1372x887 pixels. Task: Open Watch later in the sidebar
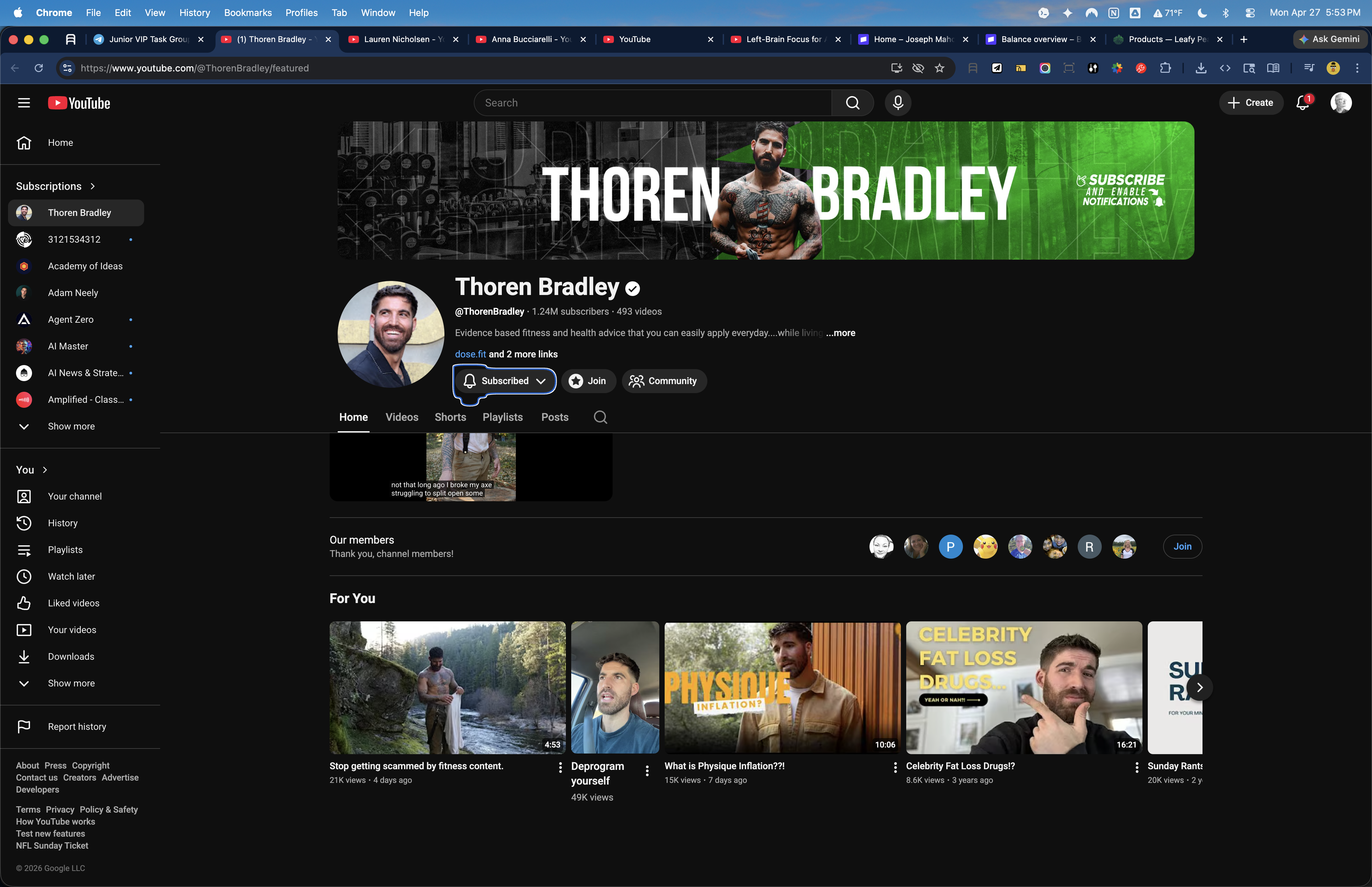pyautogui.click(x=76, y=577)
